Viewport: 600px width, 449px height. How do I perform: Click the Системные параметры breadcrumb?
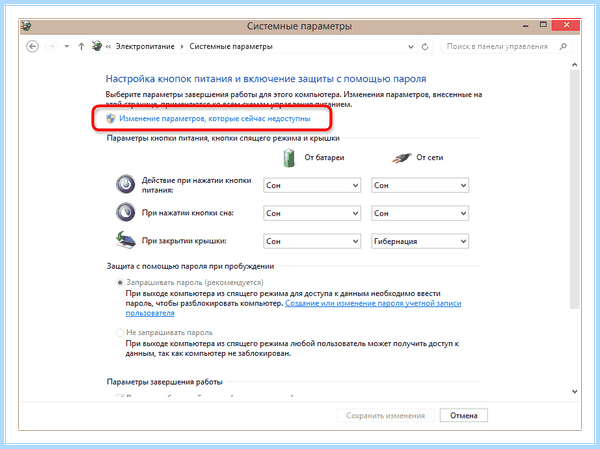231,47
